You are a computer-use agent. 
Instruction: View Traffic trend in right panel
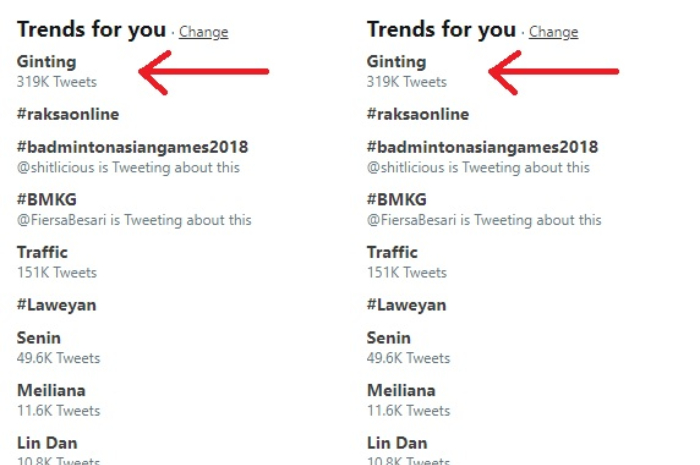(392, 253)
